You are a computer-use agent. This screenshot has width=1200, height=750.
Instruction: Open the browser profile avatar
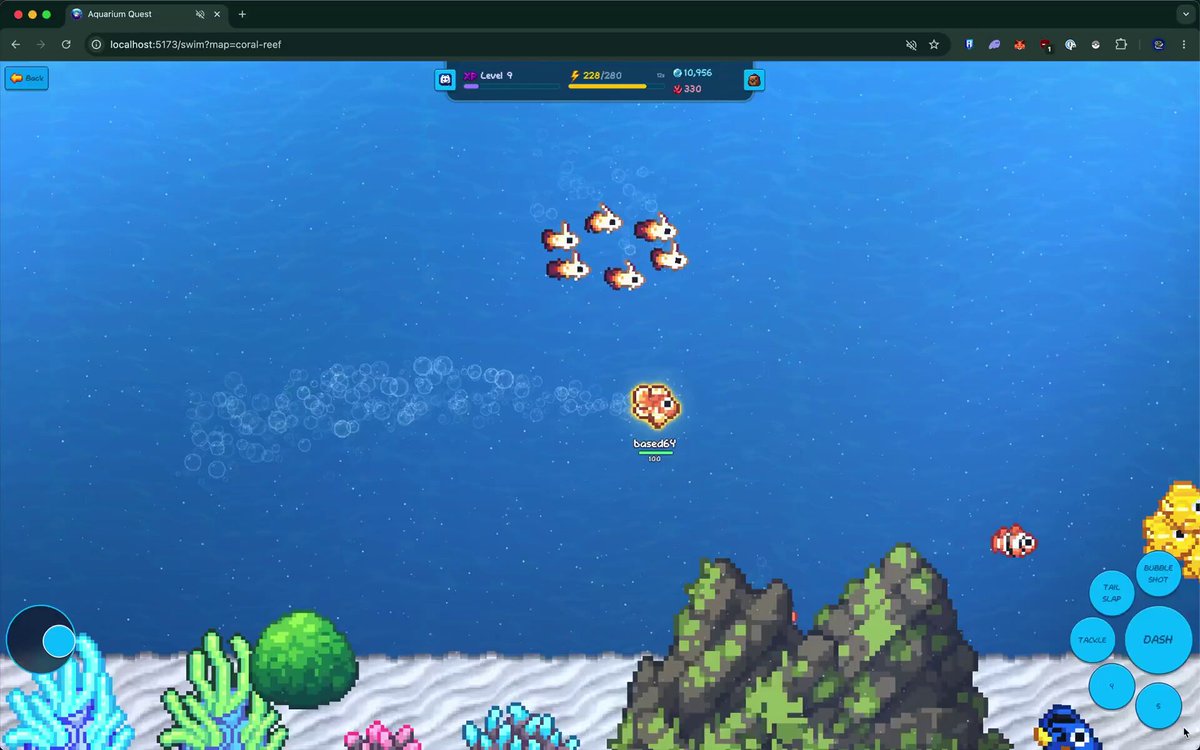point(1158,44)
